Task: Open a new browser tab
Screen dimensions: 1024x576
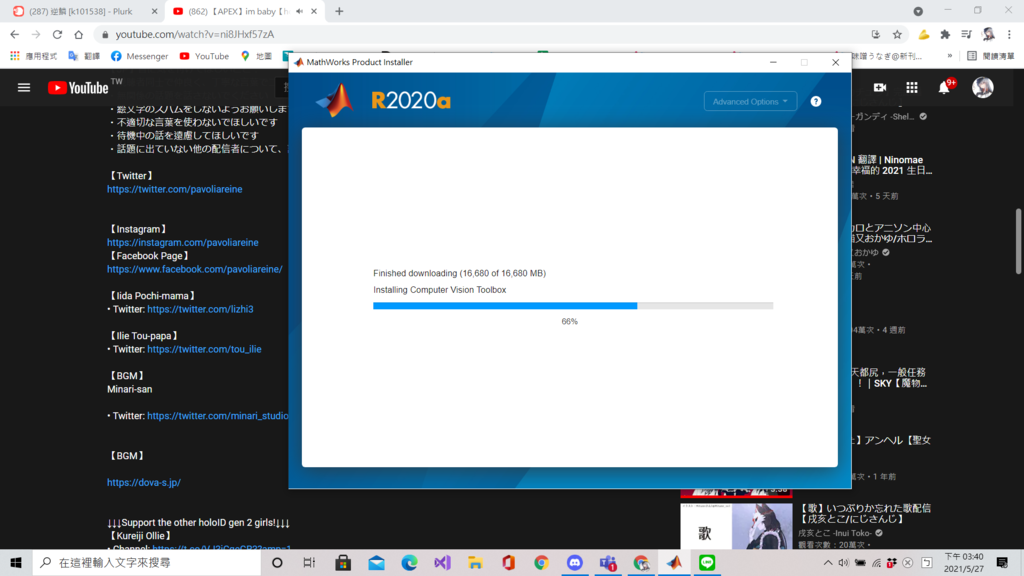Action: pos(339,11)
